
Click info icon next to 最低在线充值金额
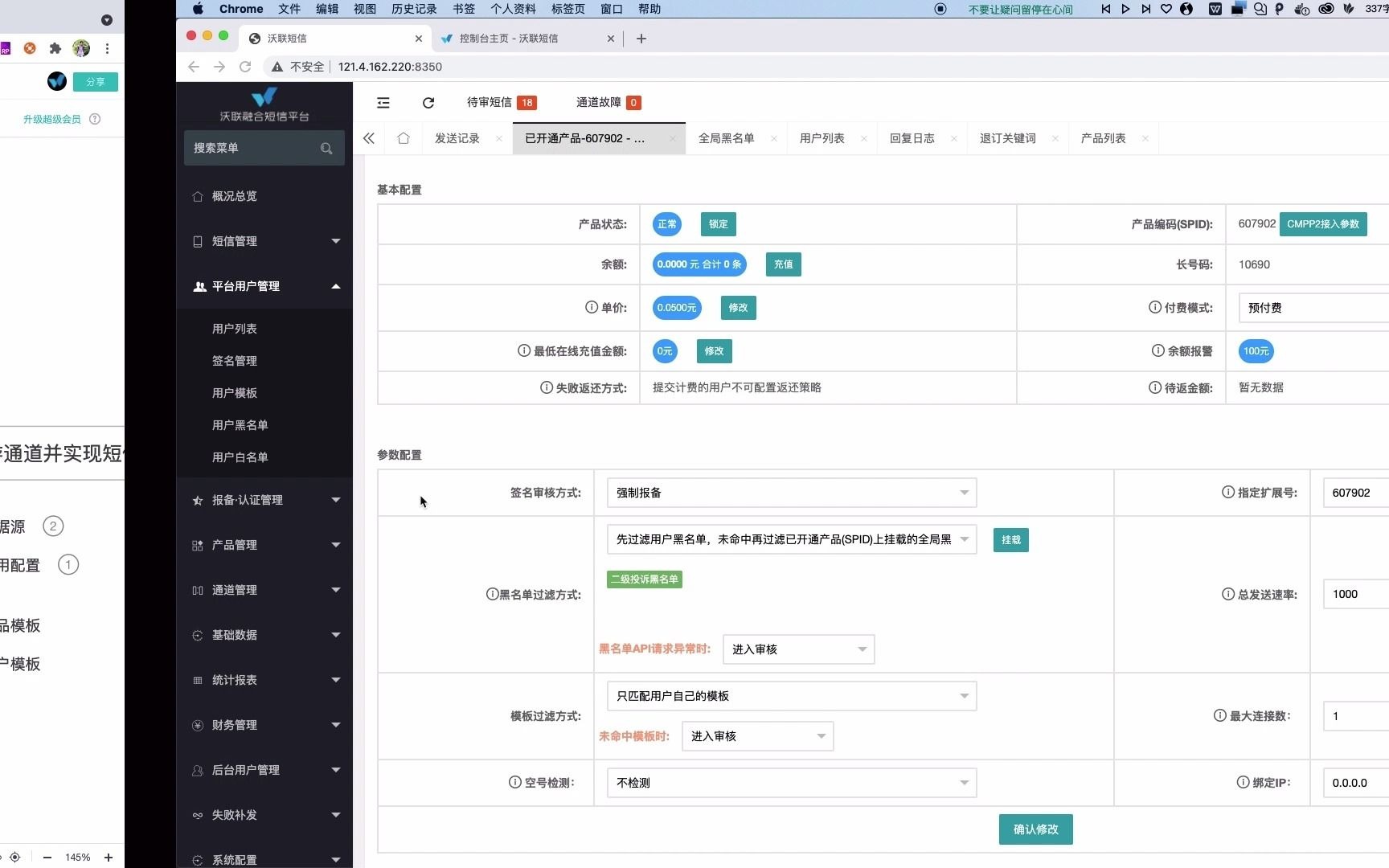click(x=524, y=350)
